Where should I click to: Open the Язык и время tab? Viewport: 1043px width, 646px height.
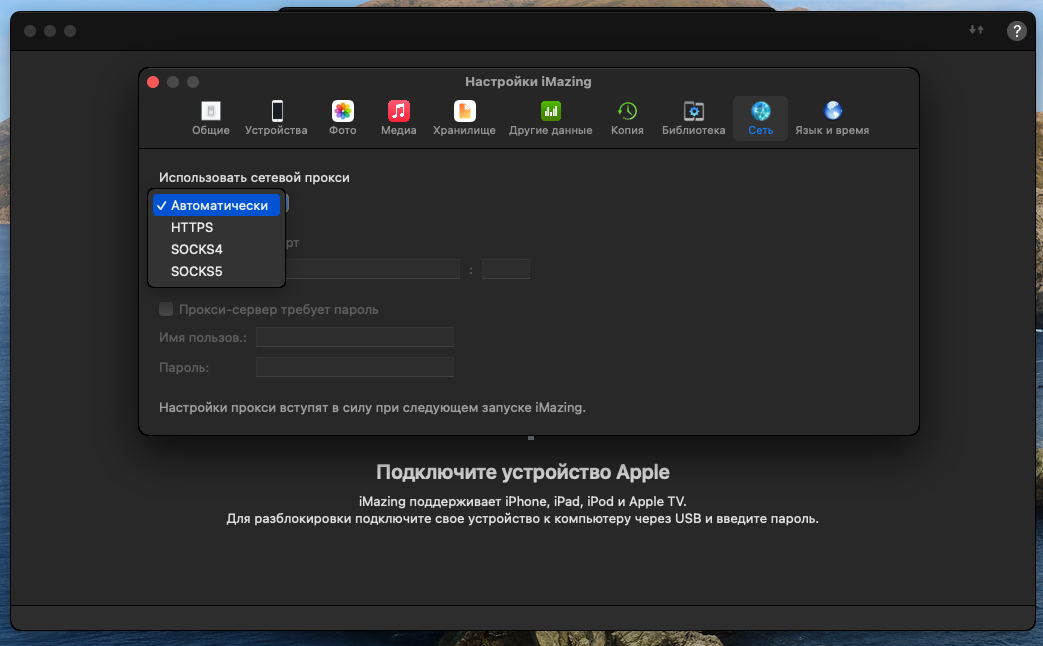pyautogui.click(x=832, y=118)
